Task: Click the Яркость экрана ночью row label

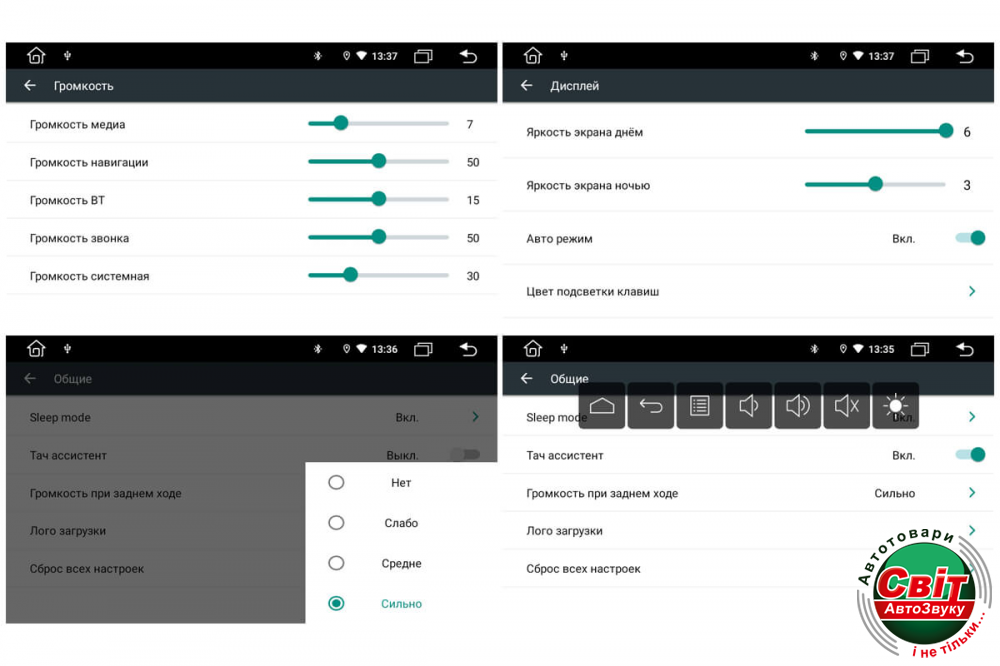Action: (588, 185)
